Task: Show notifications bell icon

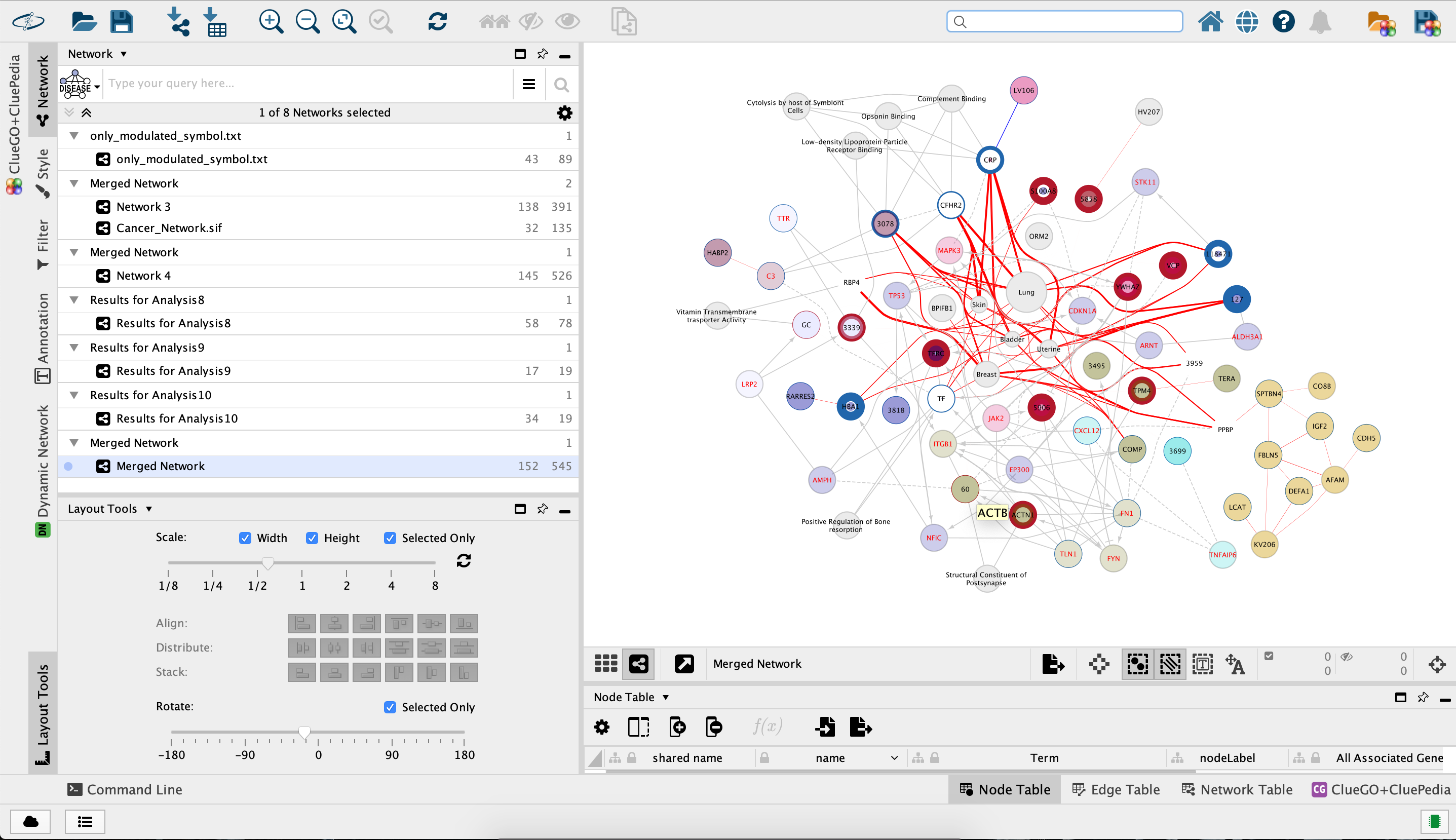Action: pos(1320,22)
